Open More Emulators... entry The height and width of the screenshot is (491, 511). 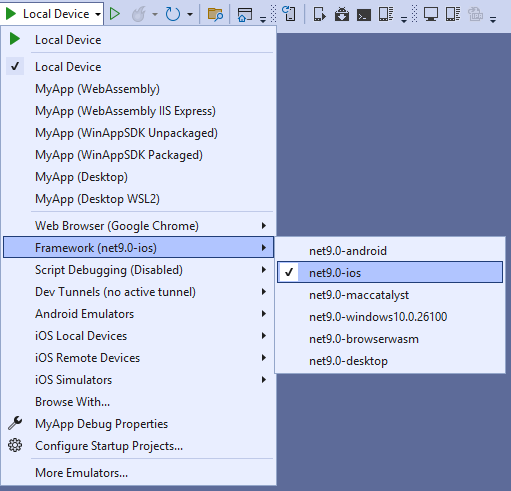coord(139,473)
